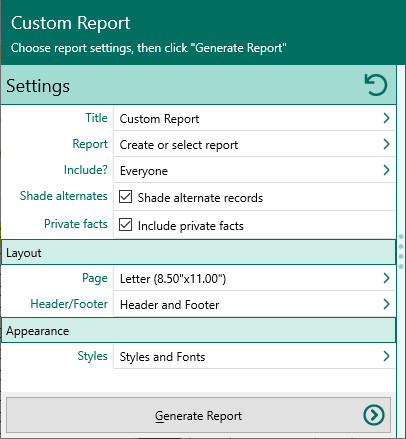406x439 pixels.
Task: Click the Styles label
Action: (x=92, y=356)
